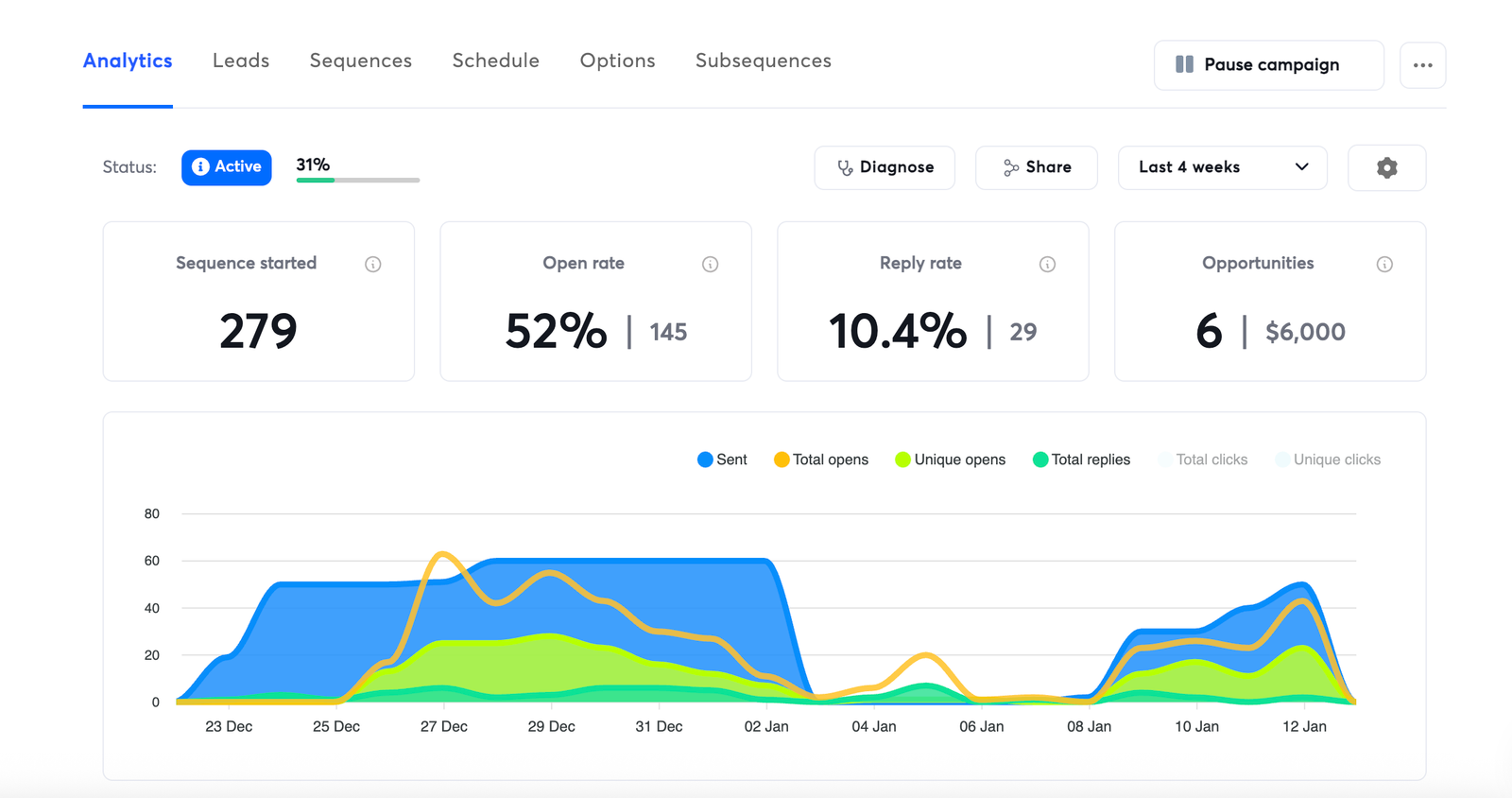Click the gear settings icon

pos(1386,168)
